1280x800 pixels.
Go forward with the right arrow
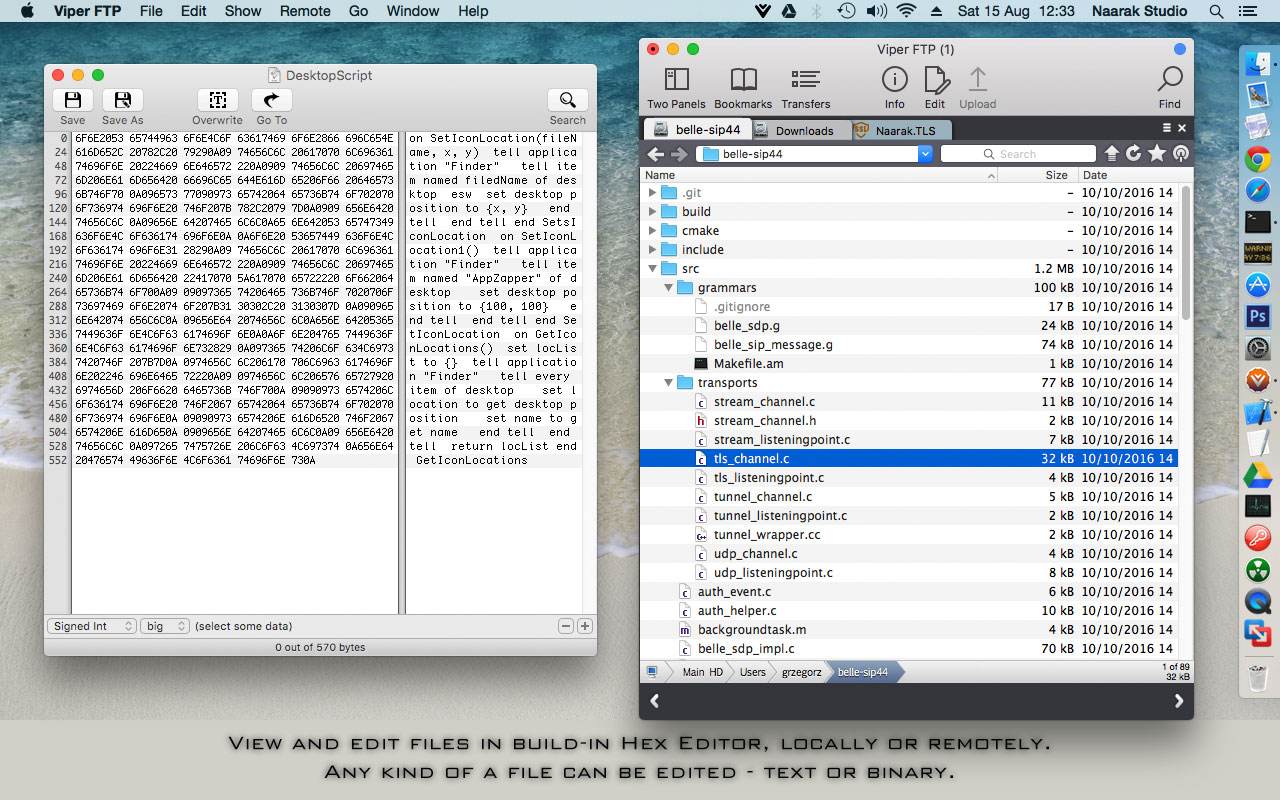click(x=681, y=154)
